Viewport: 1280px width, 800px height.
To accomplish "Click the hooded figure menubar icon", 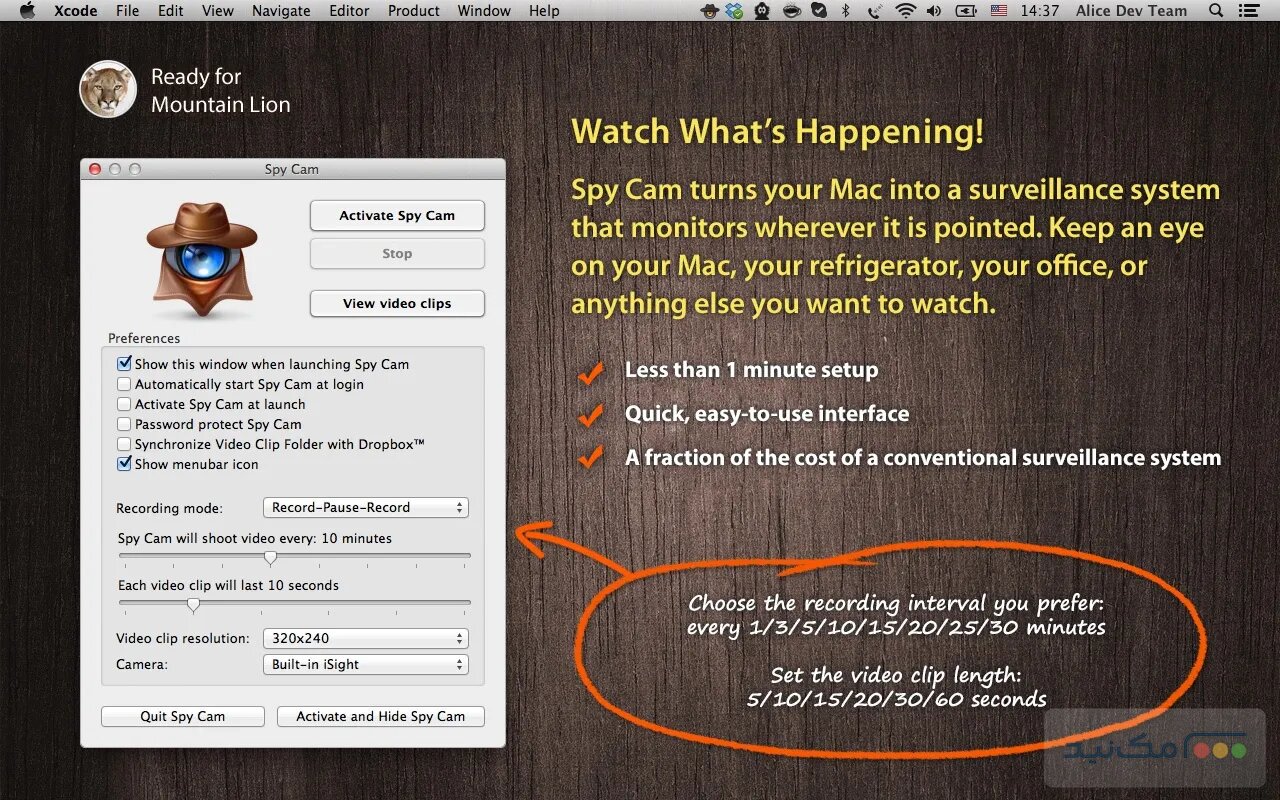I will (x=763, y=11).
